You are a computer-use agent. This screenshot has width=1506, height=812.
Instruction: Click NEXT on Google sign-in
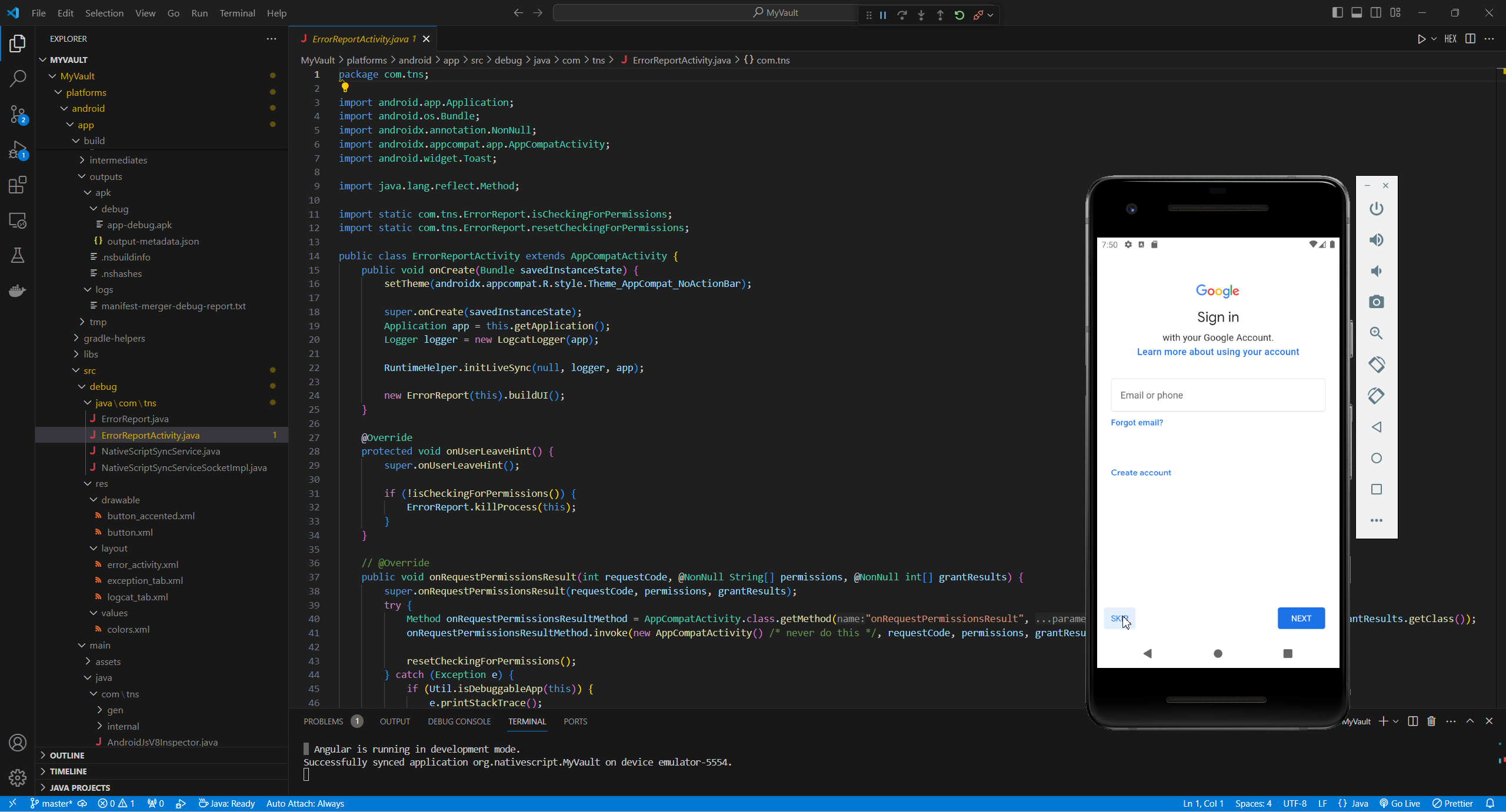point(1301,618)
